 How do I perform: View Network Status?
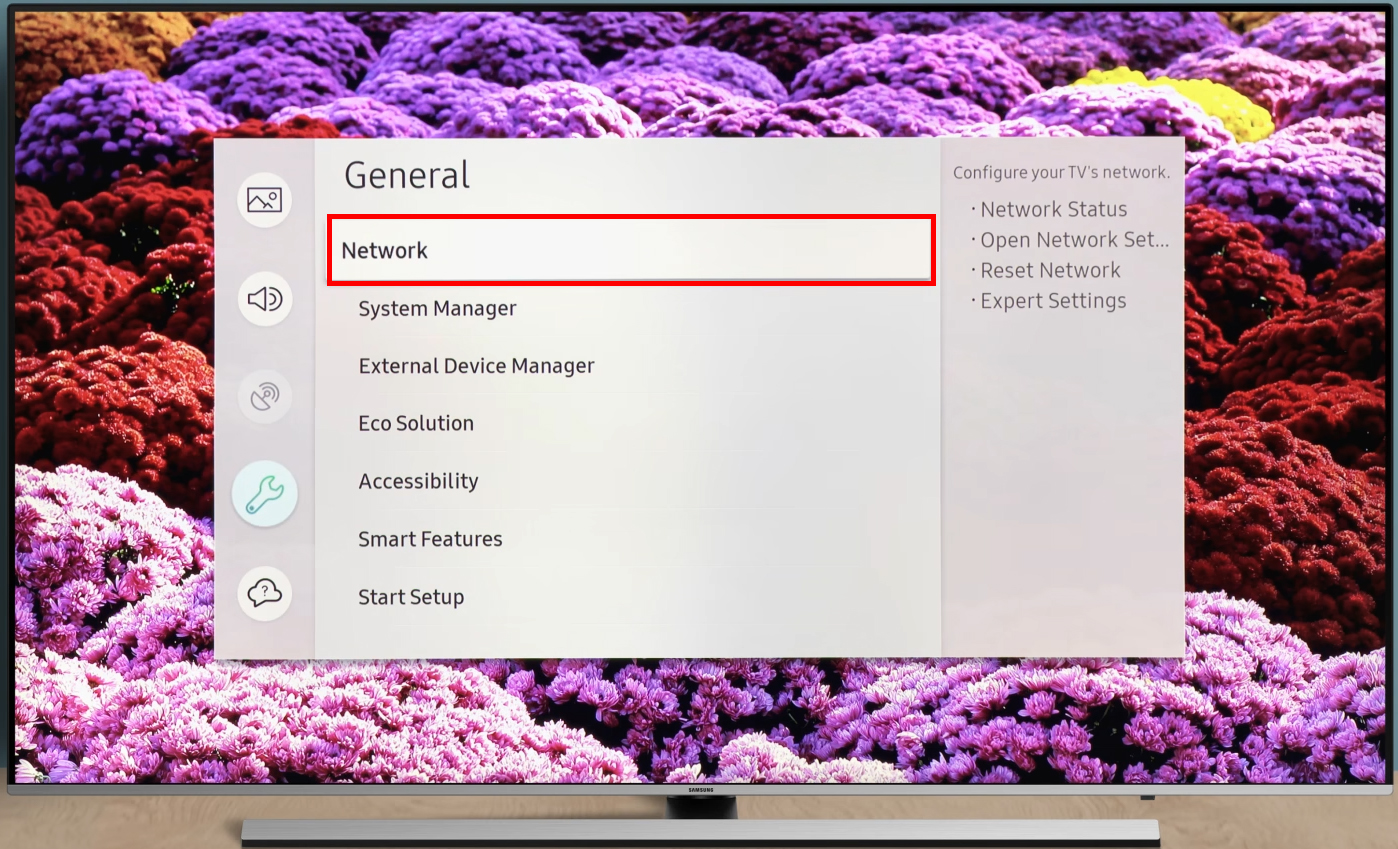[x=1054, y=209]
